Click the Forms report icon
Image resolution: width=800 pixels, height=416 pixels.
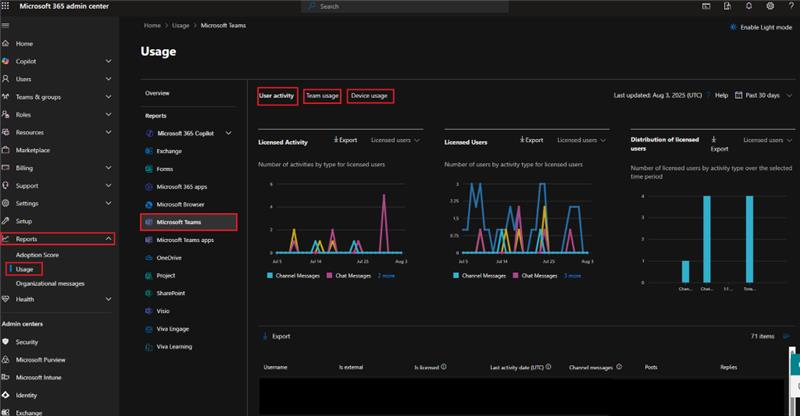(149, 169)
